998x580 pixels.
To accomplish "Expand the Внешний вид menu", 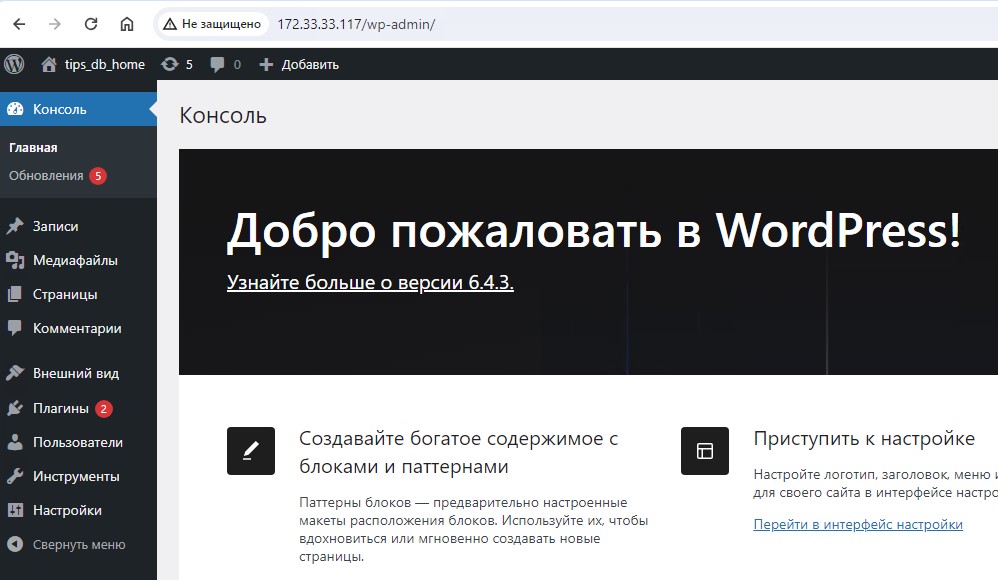I will point(75,373).
